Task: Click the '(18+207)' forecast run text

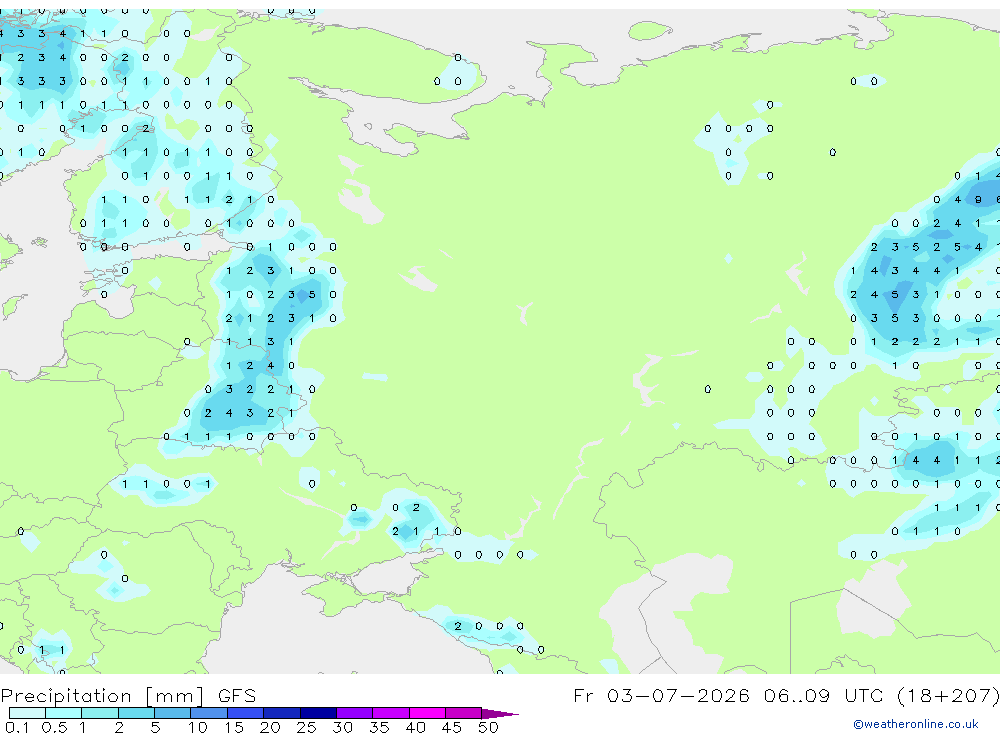Action: pyautogui.click(x=948, y=695)
